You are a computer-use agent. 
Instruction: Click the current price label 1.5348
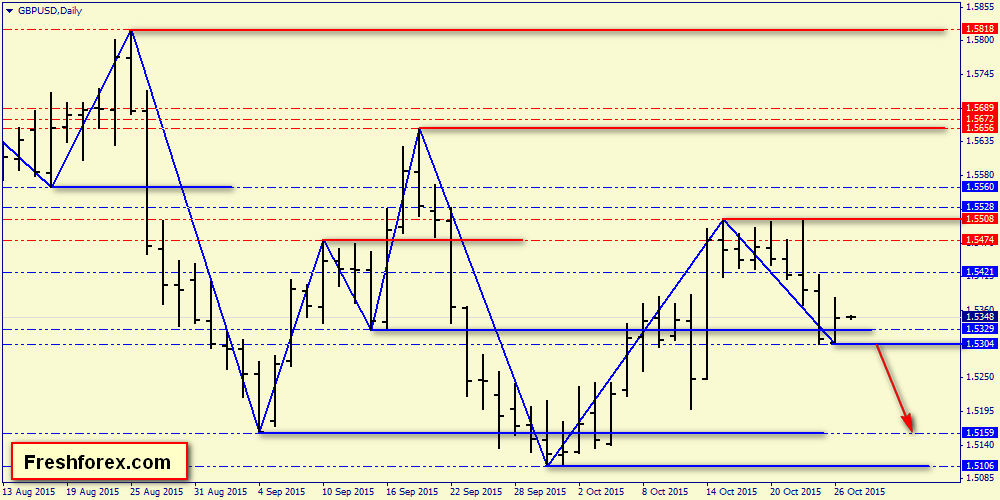tap(979, 317)
